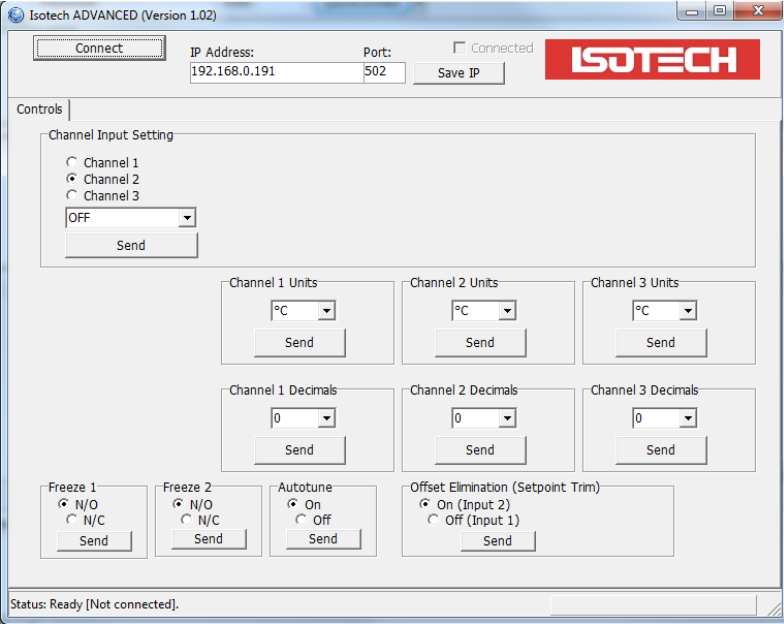The height and width of the screenshot is (624, 784).
Task: Send the Autotune setting
Action: (323, 539)
